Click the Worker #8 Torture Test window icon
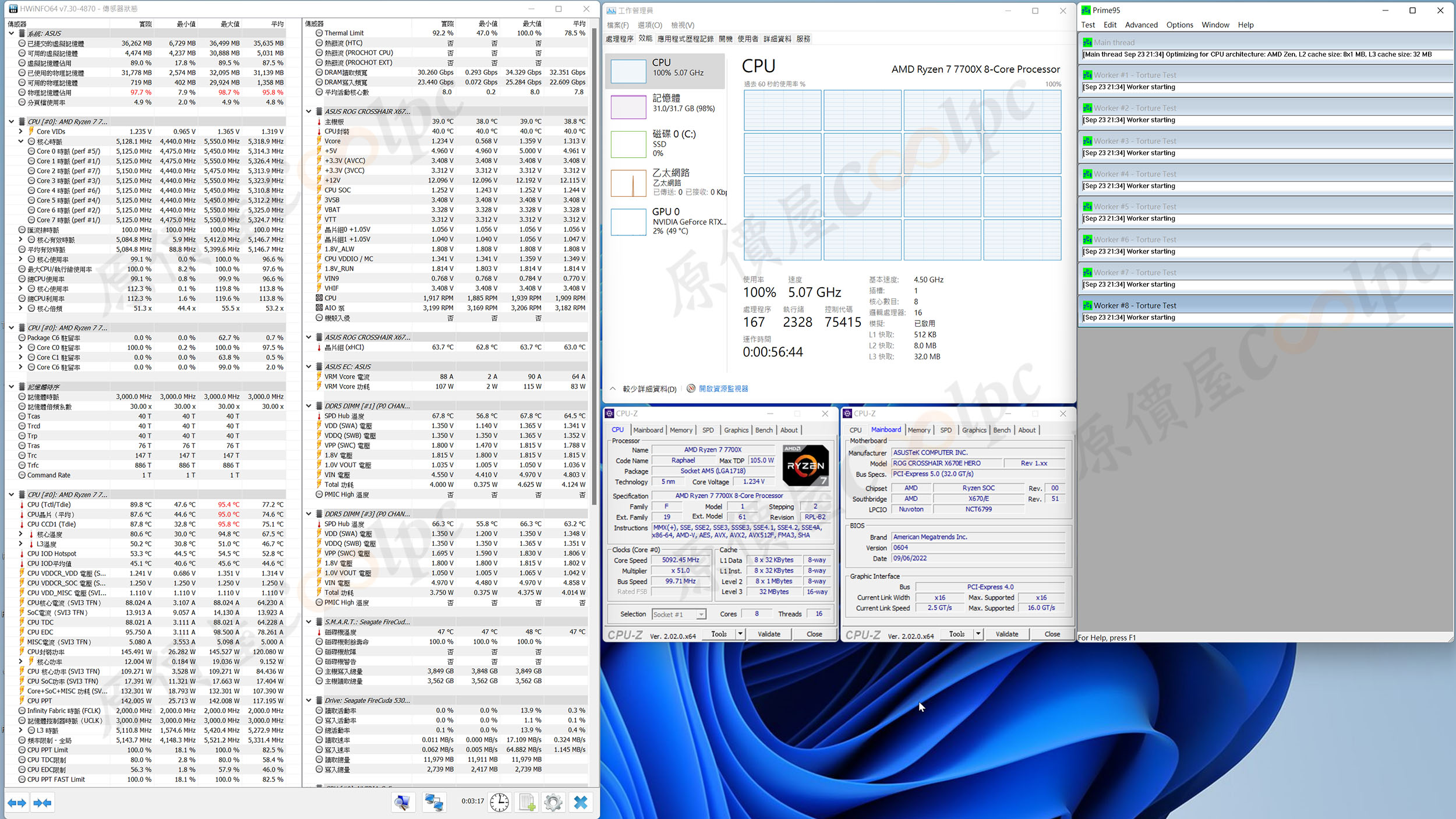 tap(1087, 305)
